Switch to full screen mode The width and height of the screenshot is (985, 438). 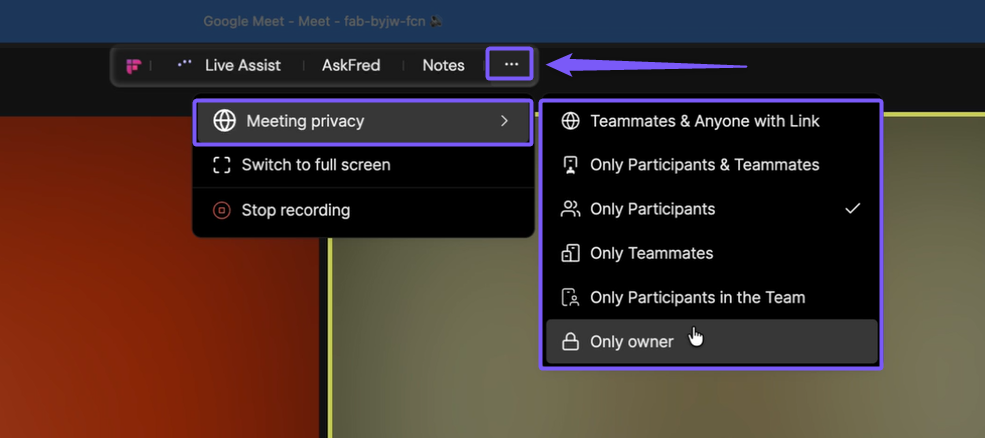tap(315, 165)
